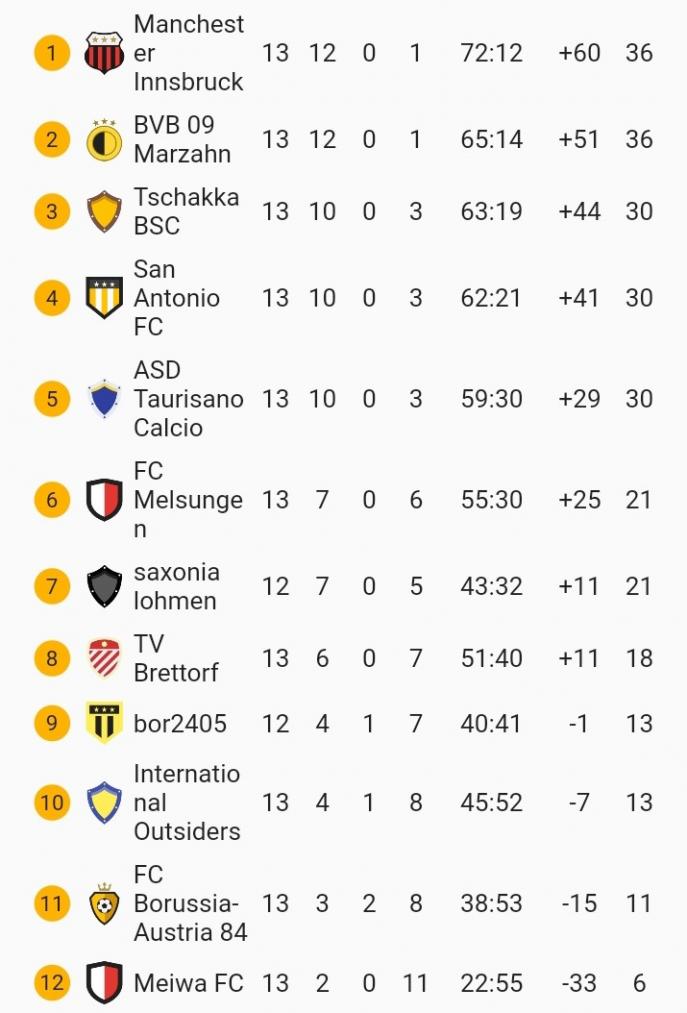
Task: Click the 72:12 goals value for Manchester Innsbruck
Action: tap(491, 53)
